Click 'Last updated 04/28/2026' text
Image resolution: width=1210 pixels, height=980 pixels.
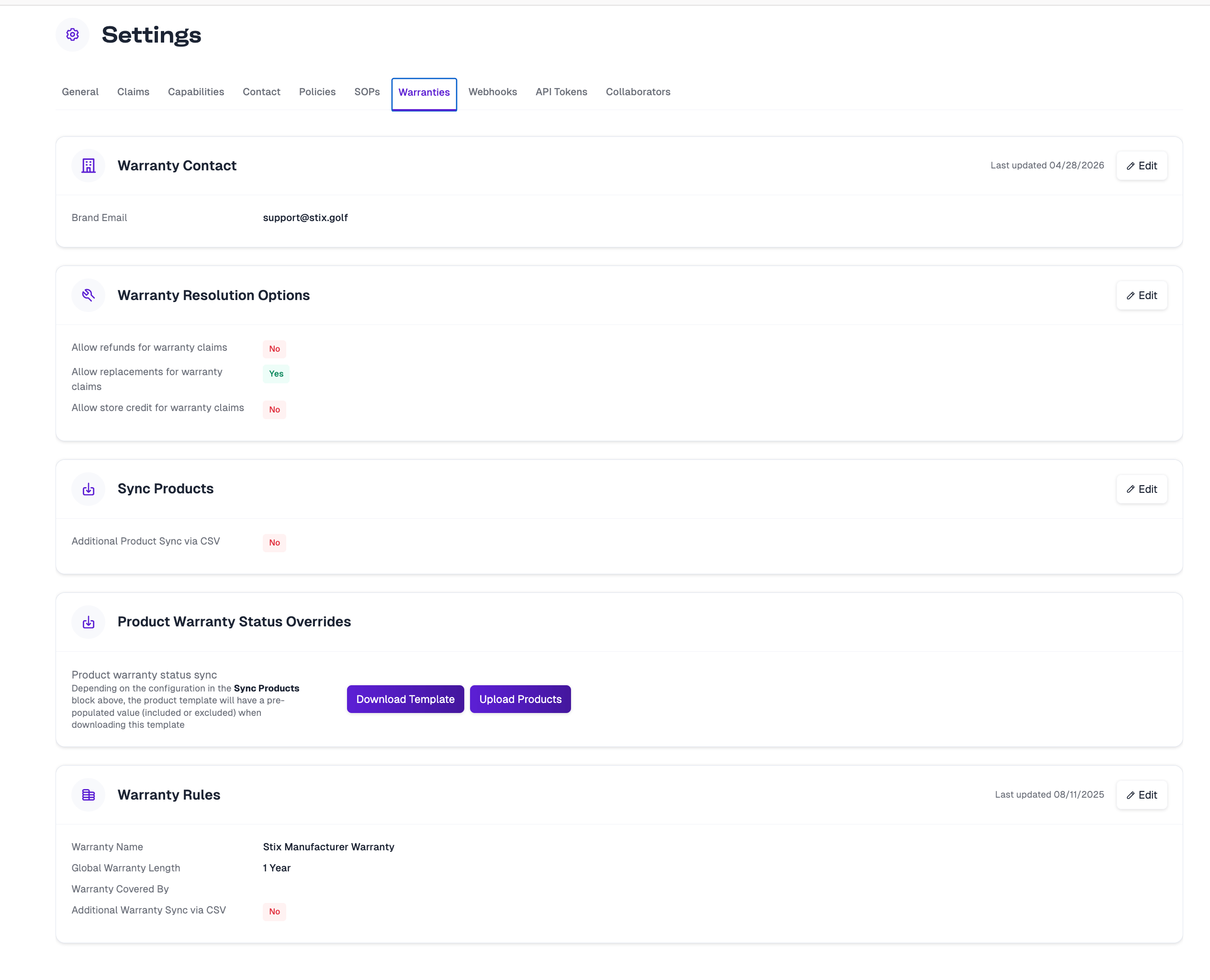pos(1047,166)
